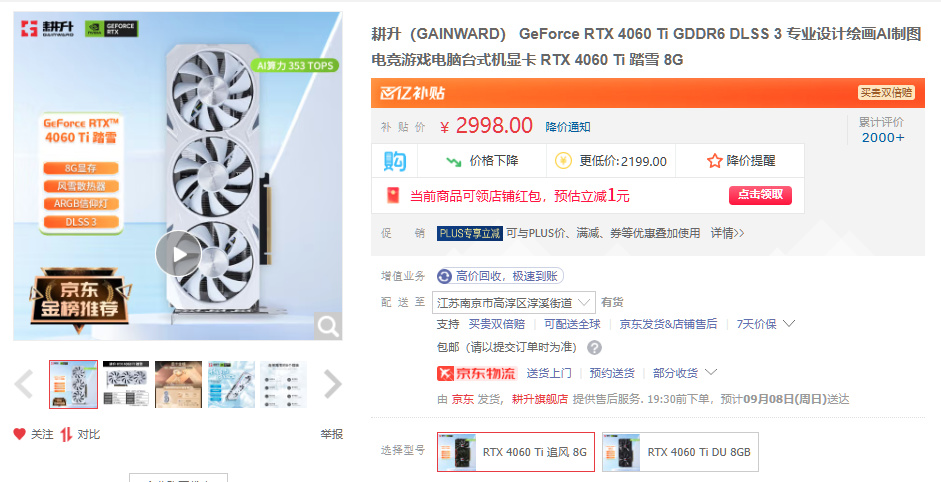Click the green 价格下降 trend icon
The image size is (941, 482).
[x=454, y=161]
